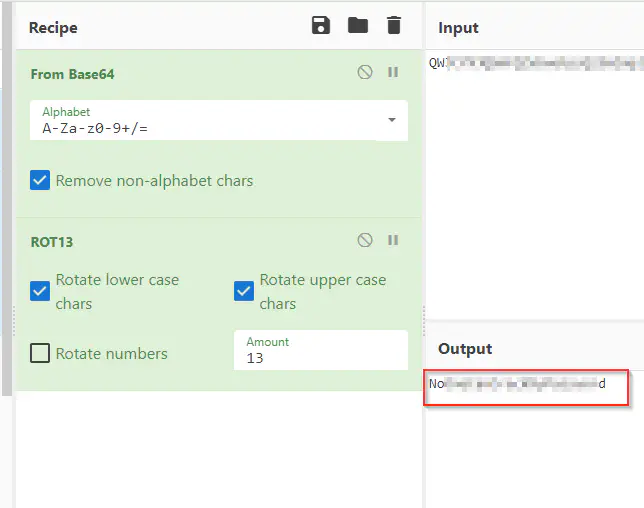
Task: Disable the From Base64 operation
Action: coord(365,73)
